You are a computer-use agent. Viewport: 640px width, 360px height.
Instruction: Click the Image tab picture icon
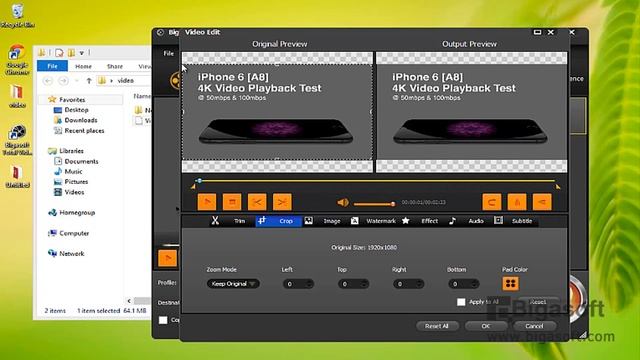pyautogui.click(x=309, y=221)
